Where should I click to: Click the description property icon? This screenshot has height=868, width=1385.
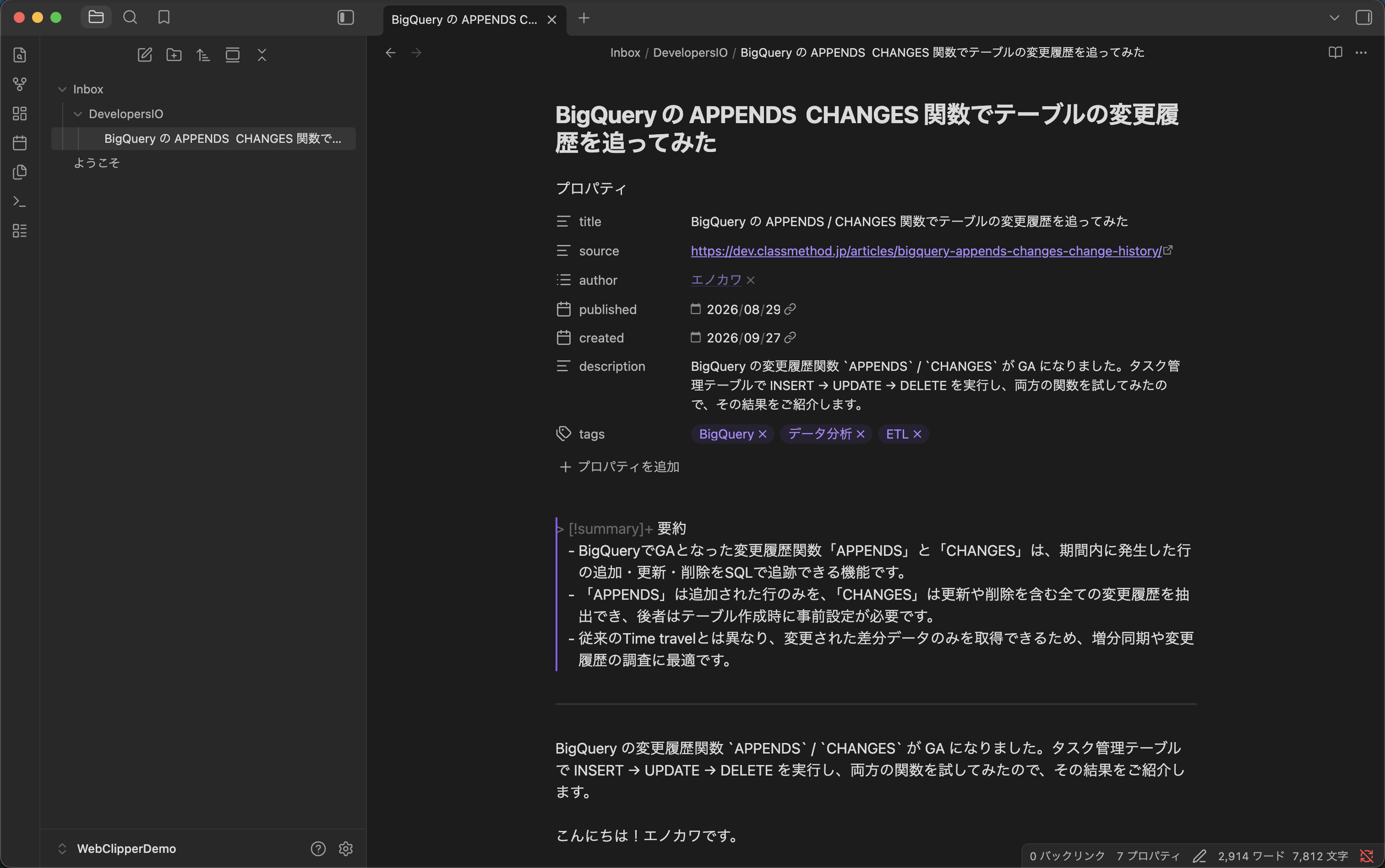point(563,366)
